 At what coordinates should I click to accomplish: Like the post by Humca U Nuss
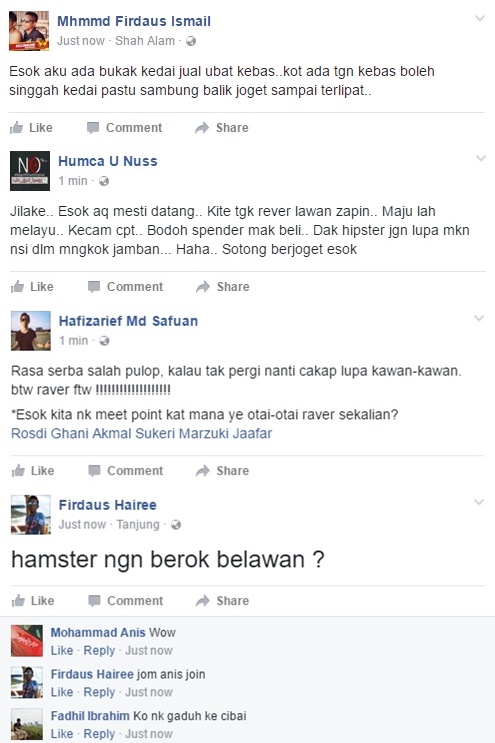[x=32, y=287]
